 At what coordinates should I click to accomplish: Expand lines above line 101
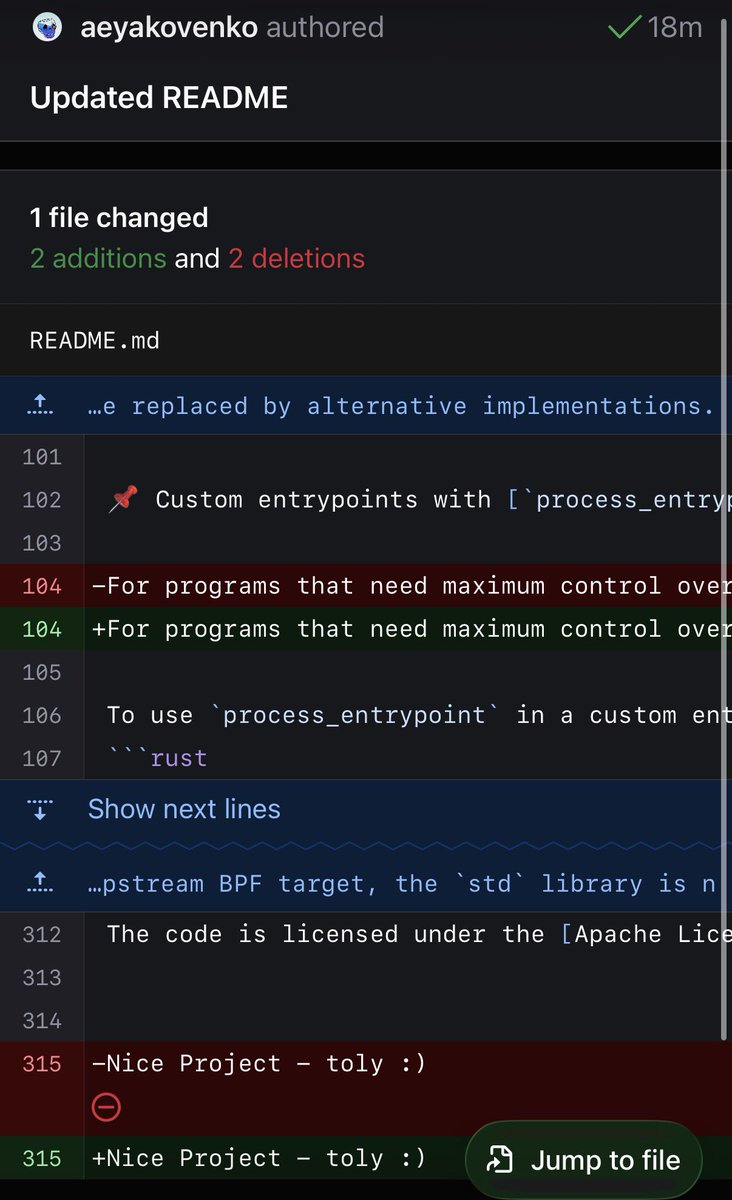[x=41, y=405]
